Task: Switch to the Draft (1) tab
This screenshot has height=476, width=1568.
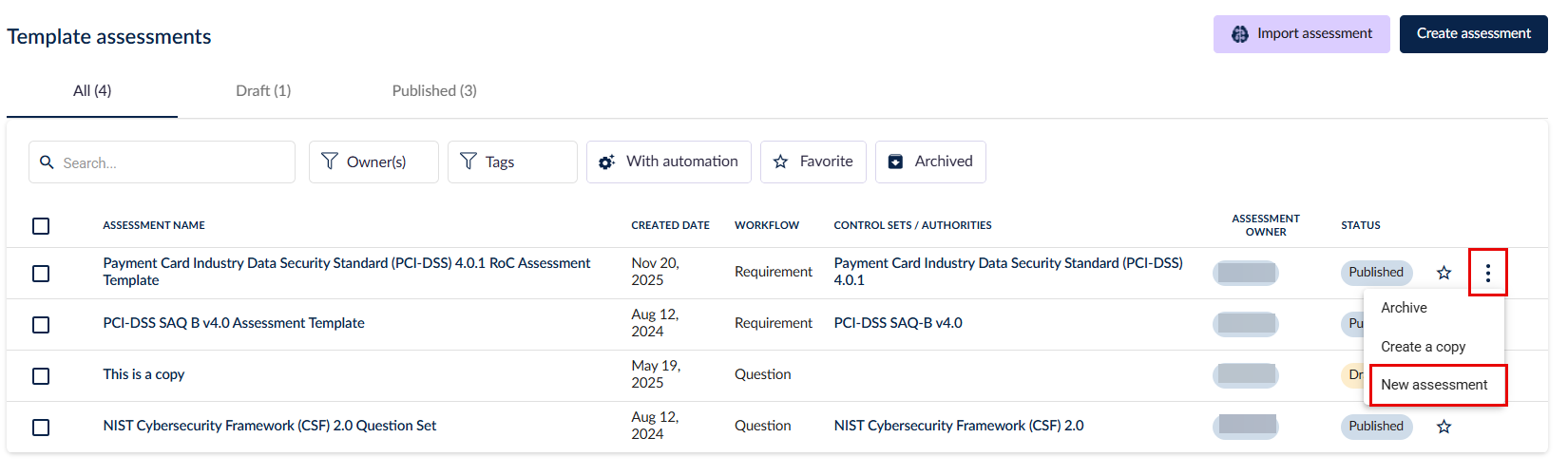Action: tap(263, 91)
